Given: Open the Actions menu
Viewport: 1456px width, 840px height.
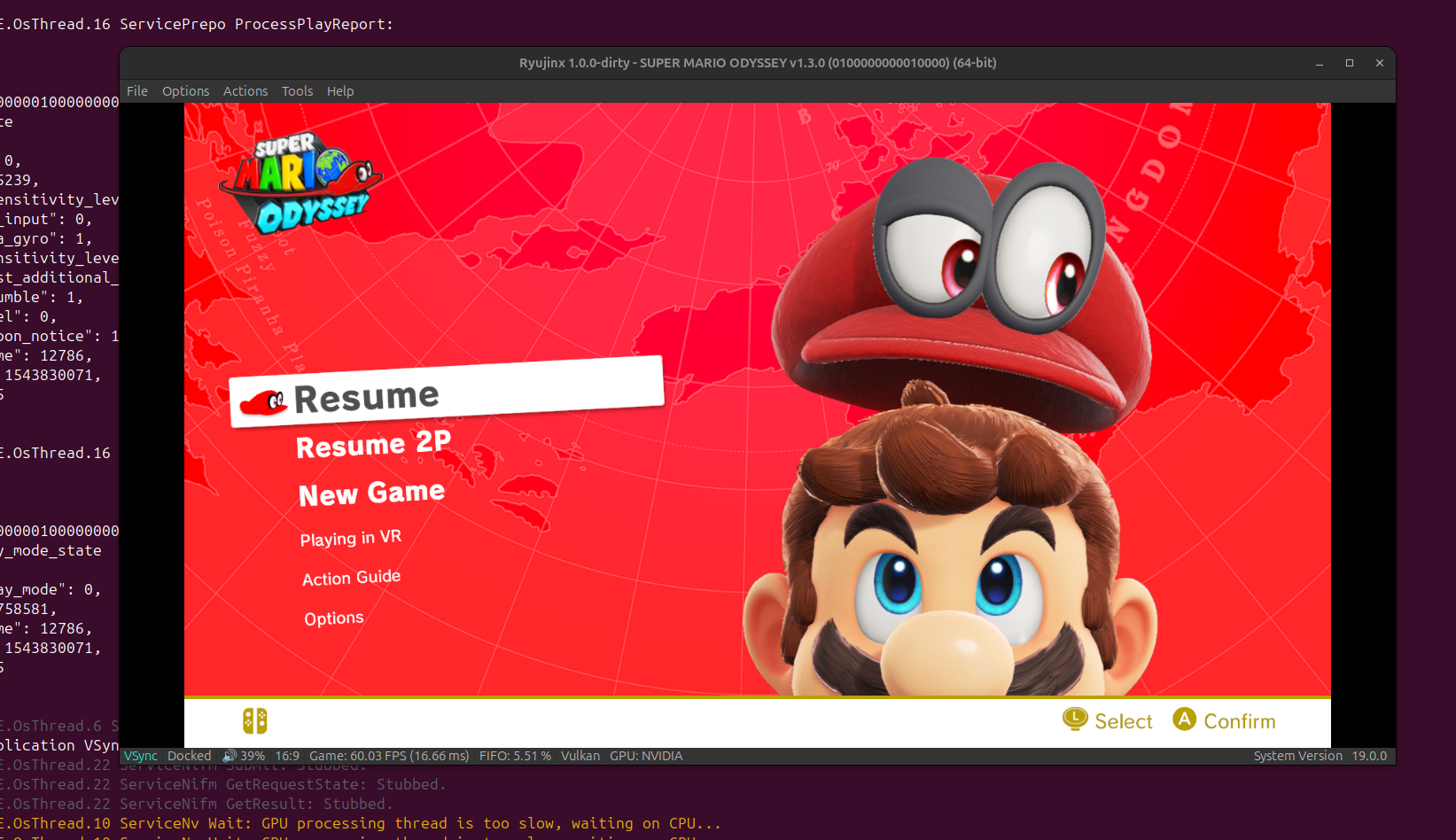Looking at the screenshot, I should [245, 91].
